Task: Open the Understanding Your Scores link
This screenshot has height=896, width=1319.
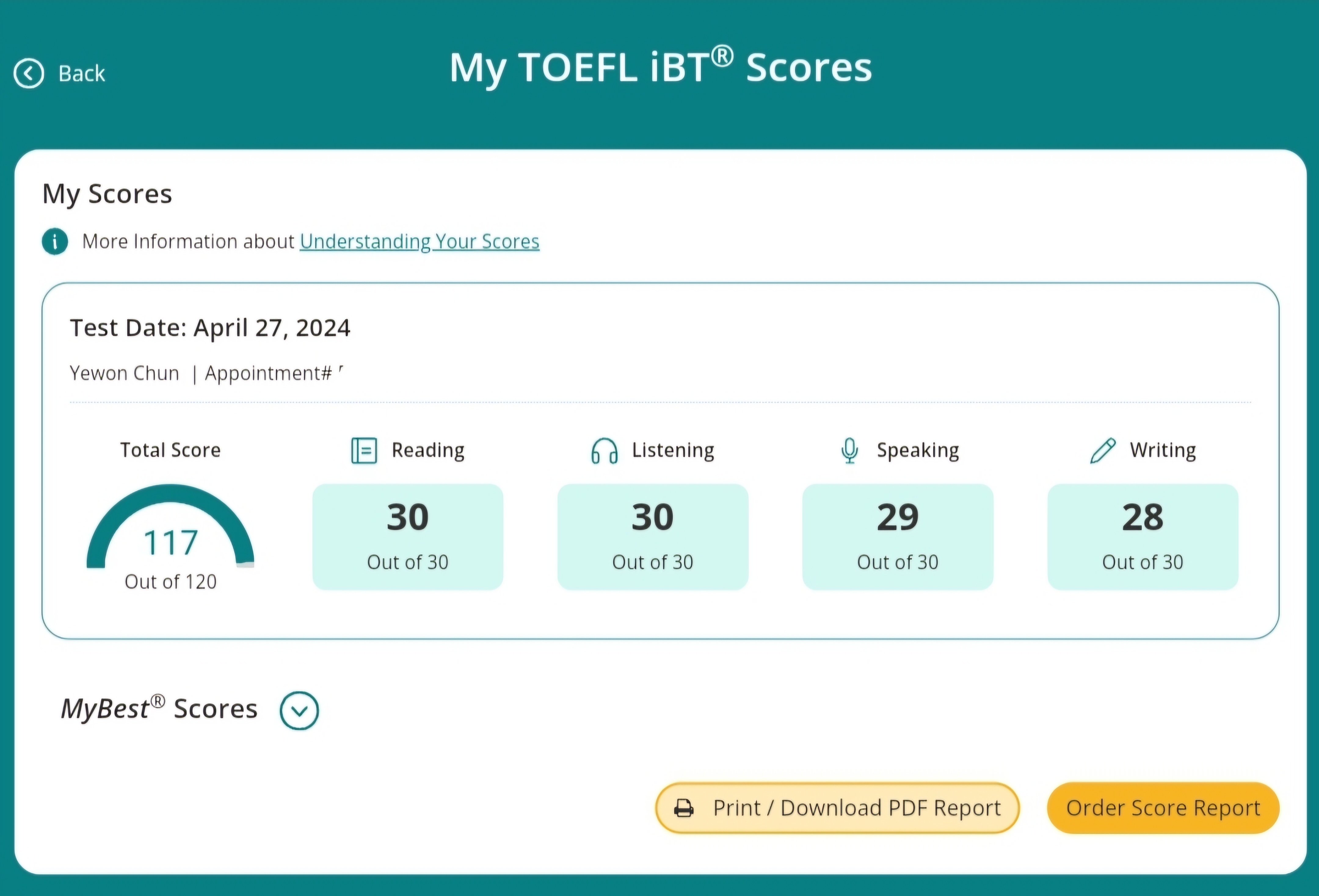Action: [420, 242]
